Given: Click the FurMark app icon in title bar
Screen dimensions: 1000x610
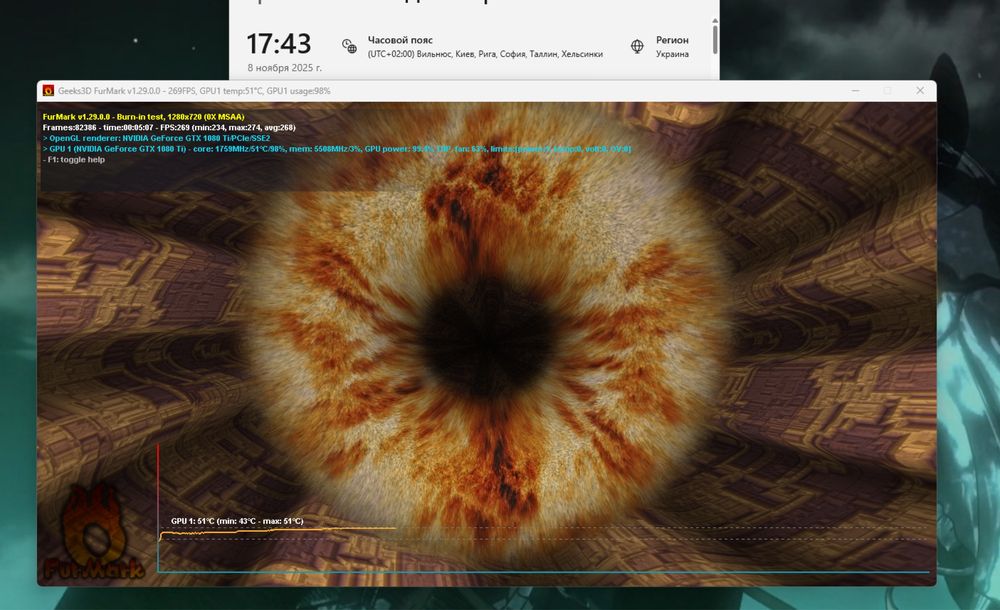Looking at the screenshot, I should (48, 91).
